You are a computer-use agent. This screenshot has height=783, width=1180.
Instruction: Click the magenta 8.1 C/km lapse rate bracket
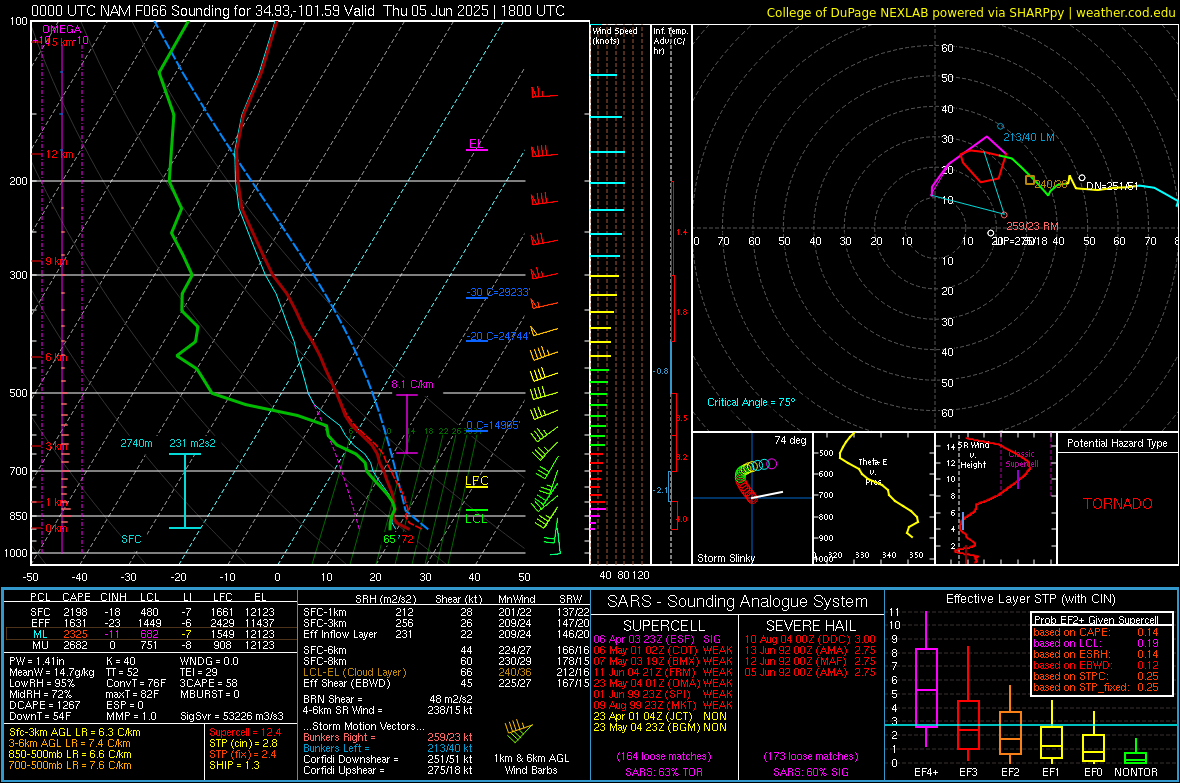point(406,424)
